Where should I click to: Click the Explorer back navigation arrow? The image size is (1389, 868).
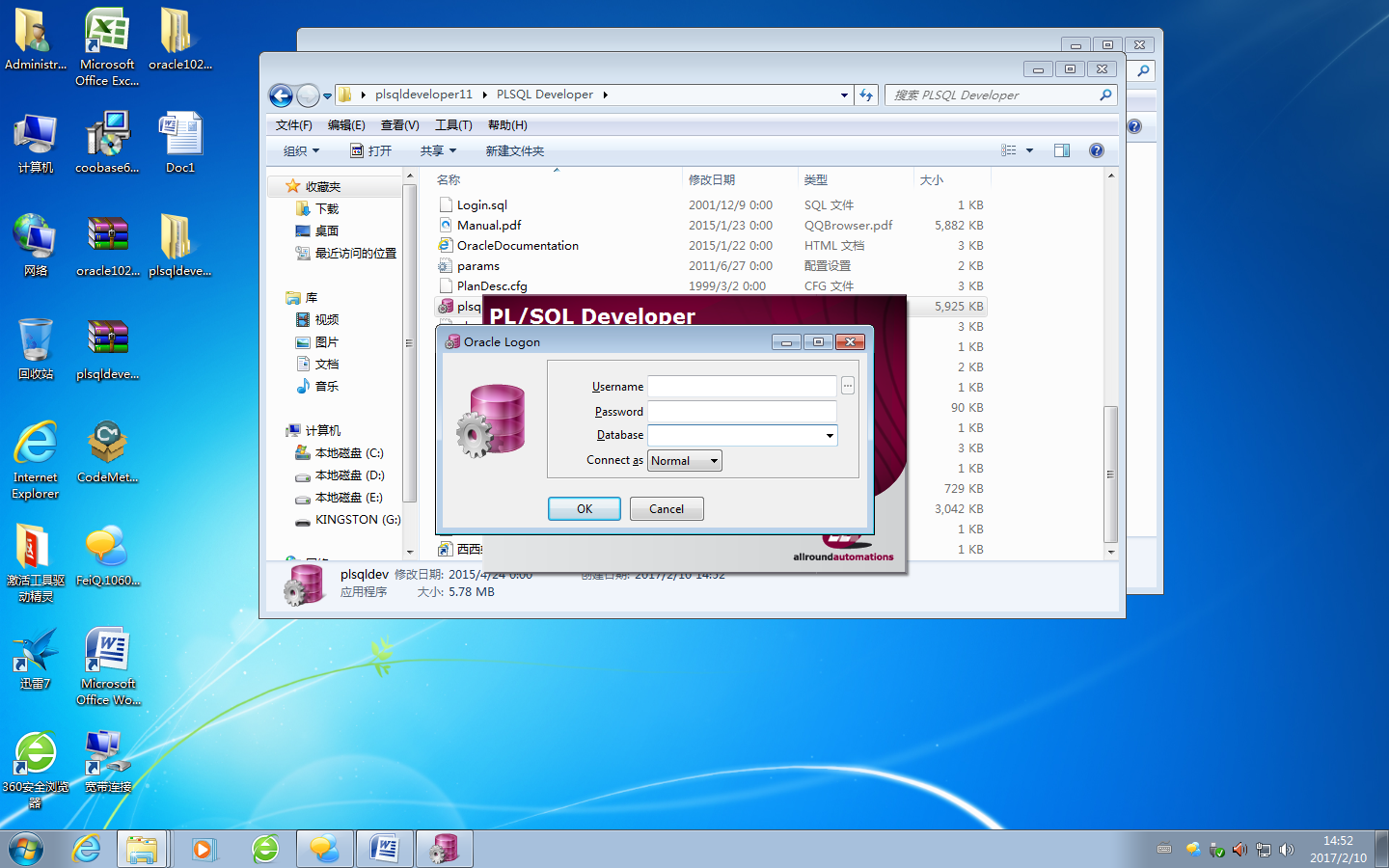pos(281,95)
